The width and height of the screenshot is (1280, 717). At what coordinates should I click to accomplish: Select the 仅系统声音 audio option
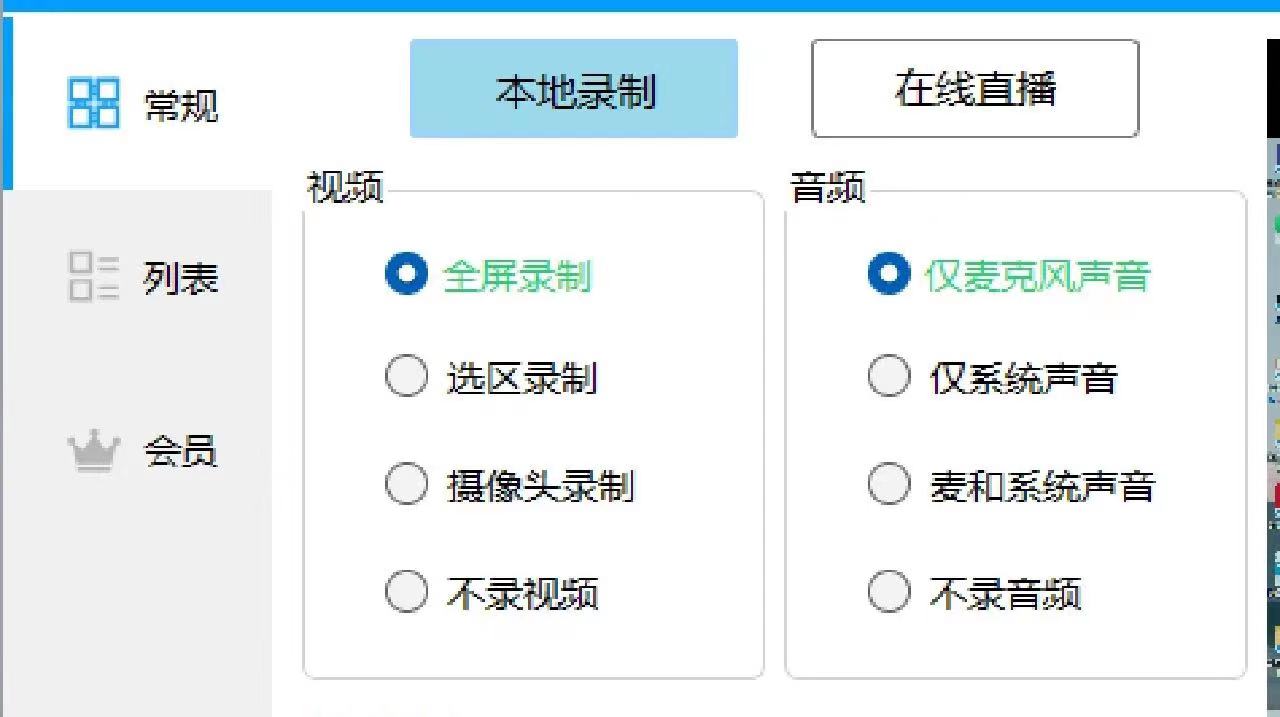[x=889, y=376]
